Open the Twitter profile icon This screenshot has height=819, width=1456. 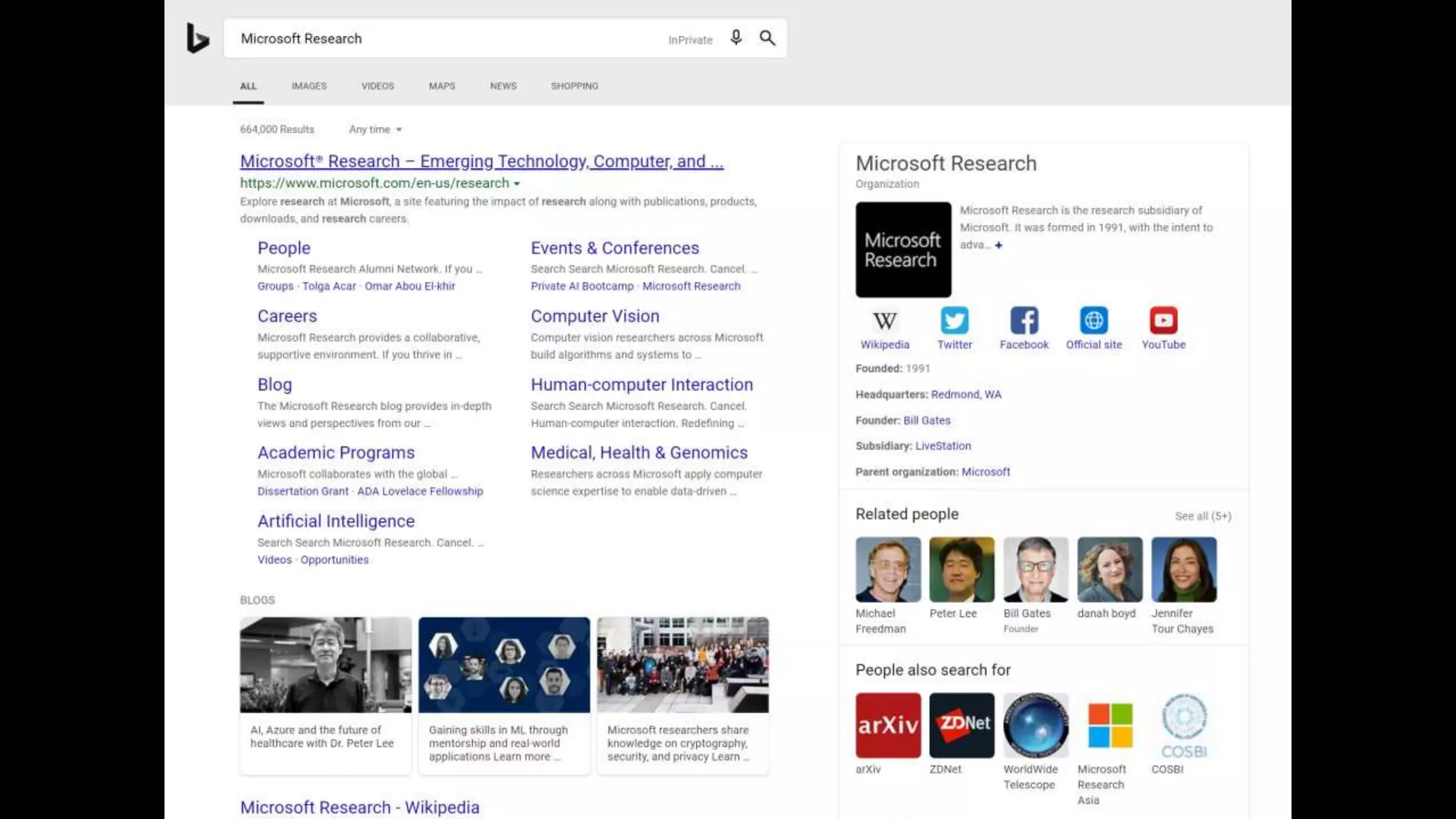pos(954,321)
